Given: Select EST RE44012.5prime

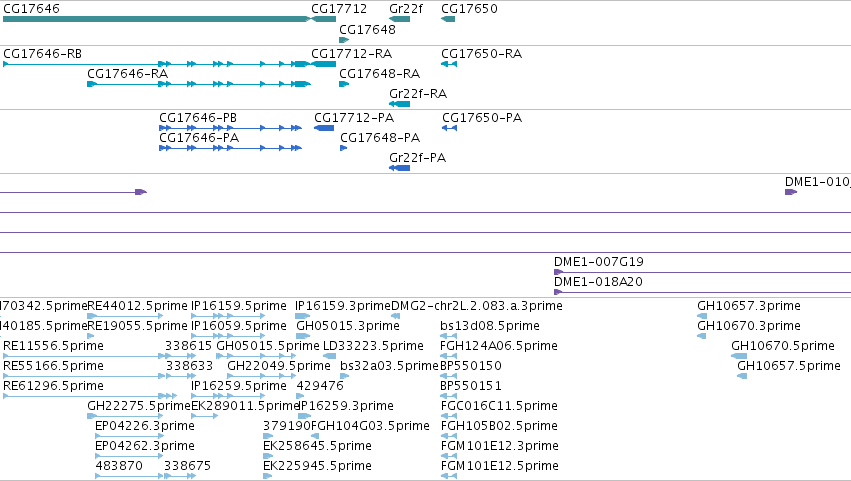Looking at the screenshot, I should pos(137,306).
